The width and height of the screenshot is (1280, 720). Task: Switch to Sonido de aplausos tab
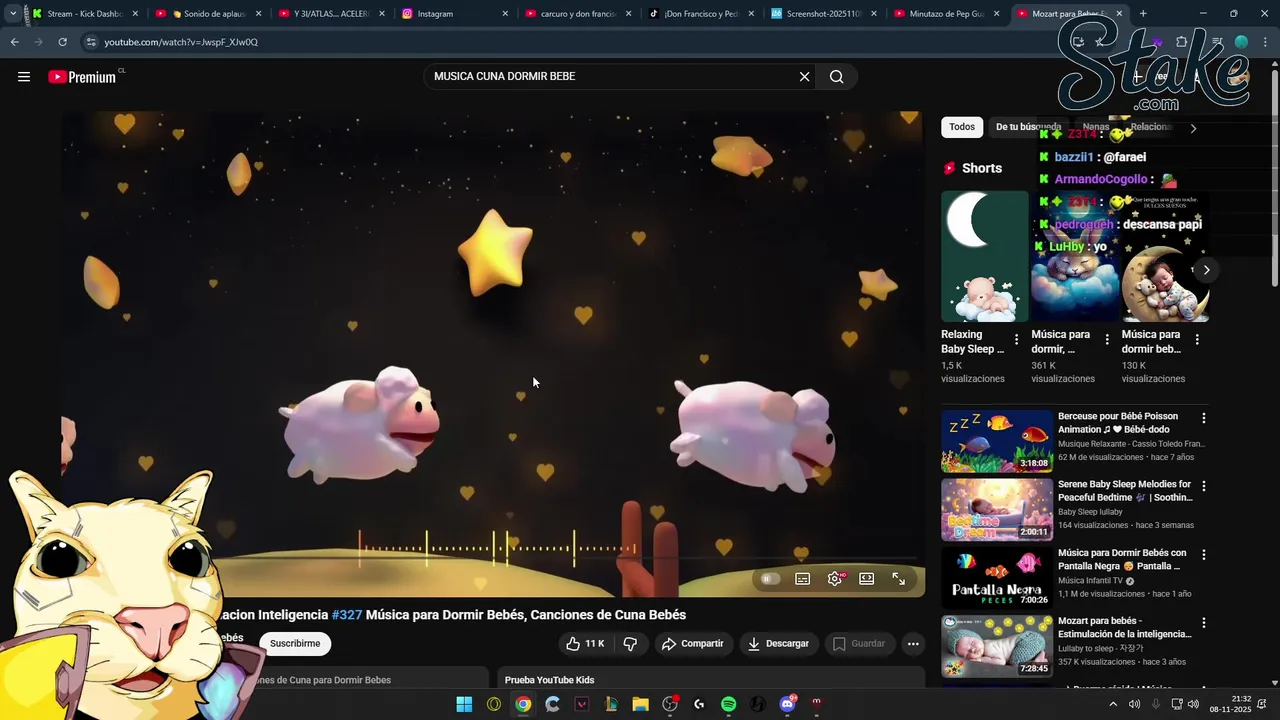click(209, 14)
